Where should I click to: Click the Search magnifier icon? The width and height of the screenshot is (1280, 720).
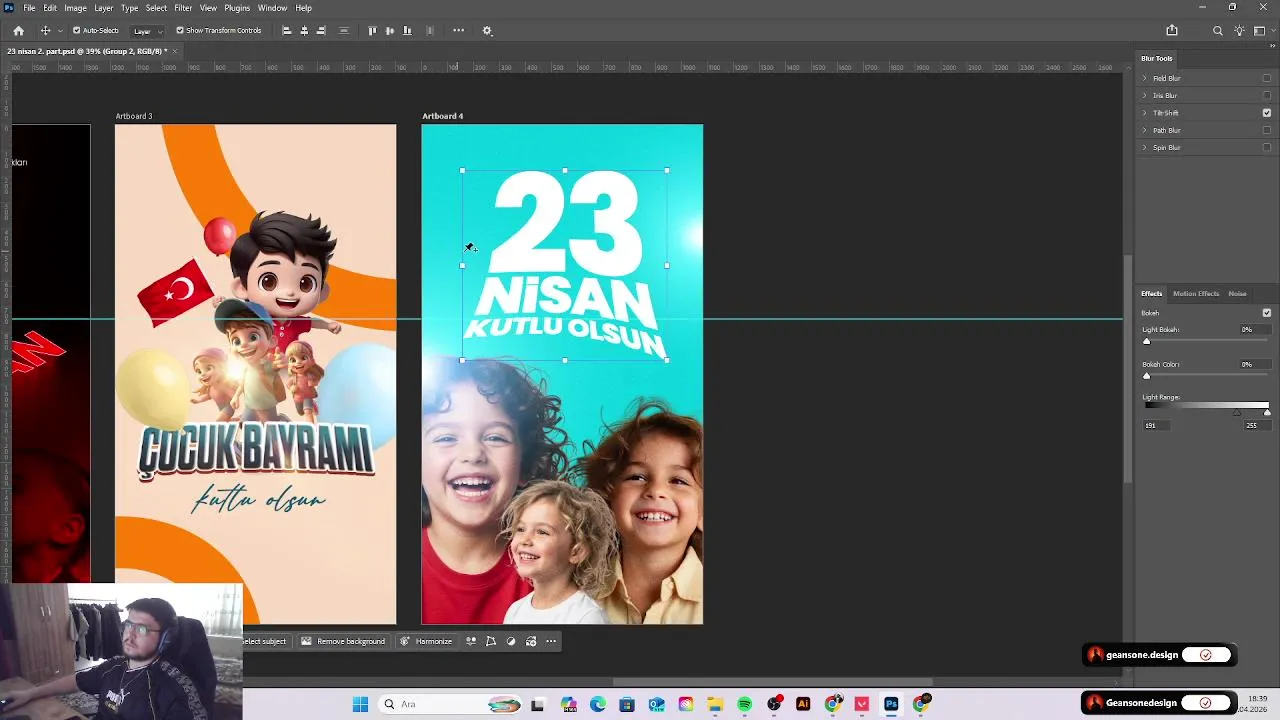[1217, 31]
